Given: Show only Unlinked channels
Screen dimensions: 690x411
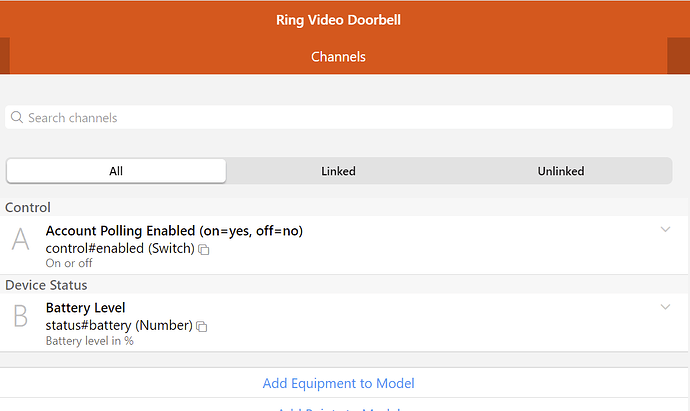Looking at the screenshot, I should point(560,171).
